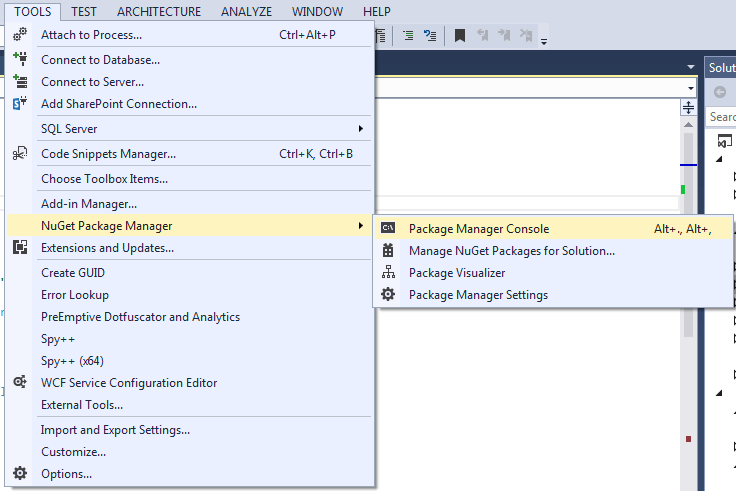Open the HELP menu
The height and width of the screenshot is (491, 736).
376,11
